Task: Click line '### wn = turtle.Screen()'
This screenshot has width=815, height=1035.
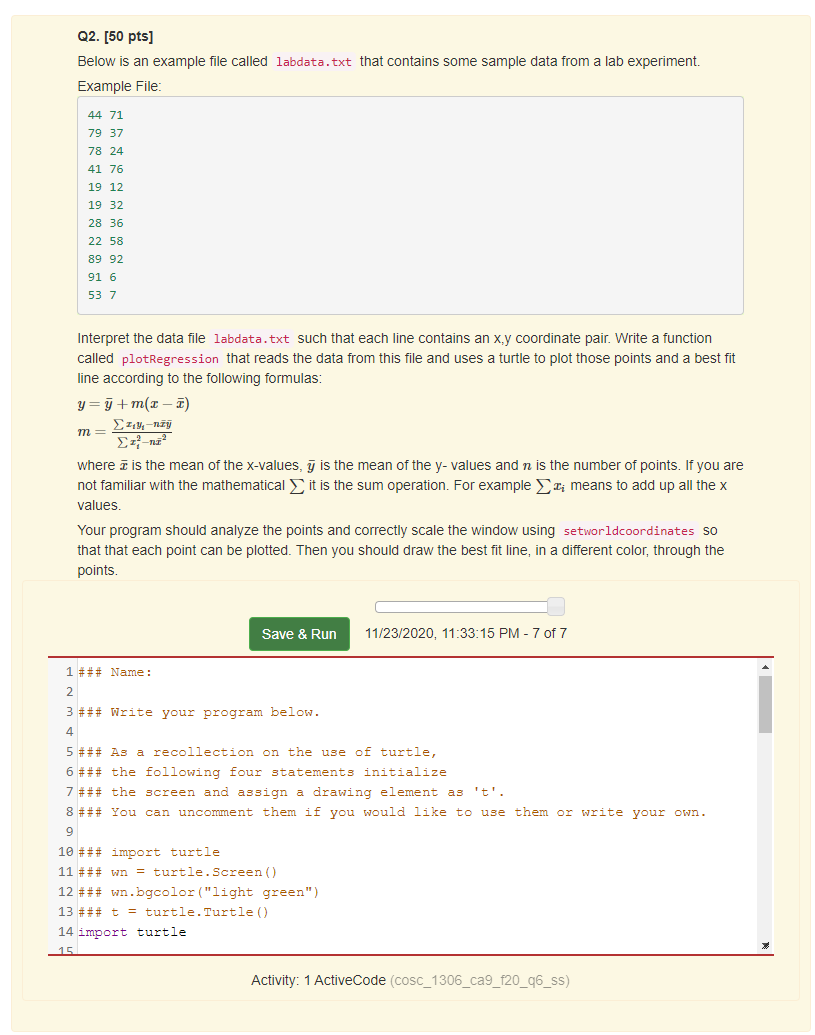Action: click(178, 872)
